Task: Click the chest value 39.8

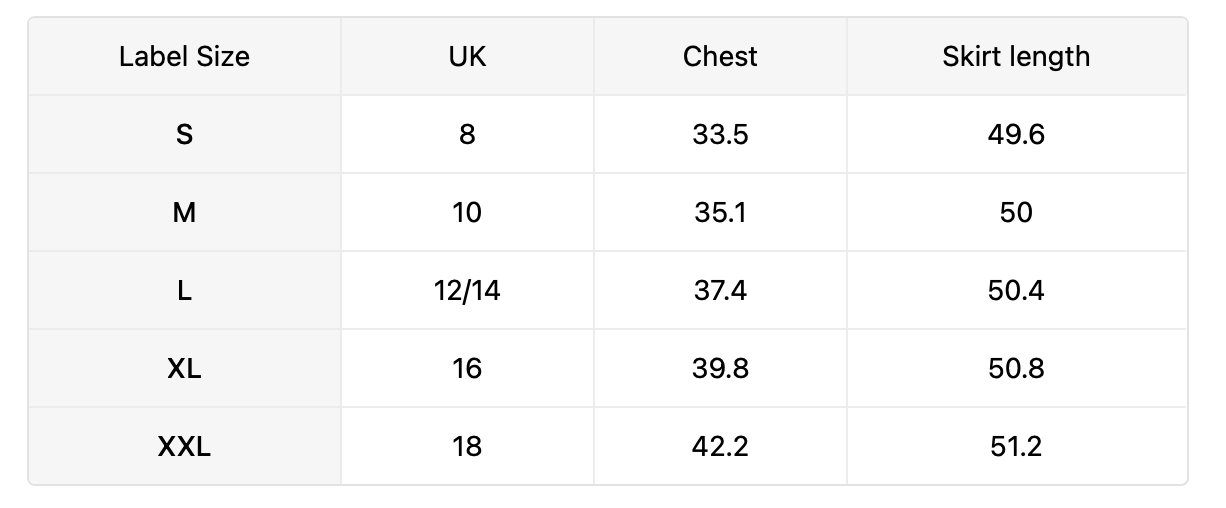Action: pos(720,368)
